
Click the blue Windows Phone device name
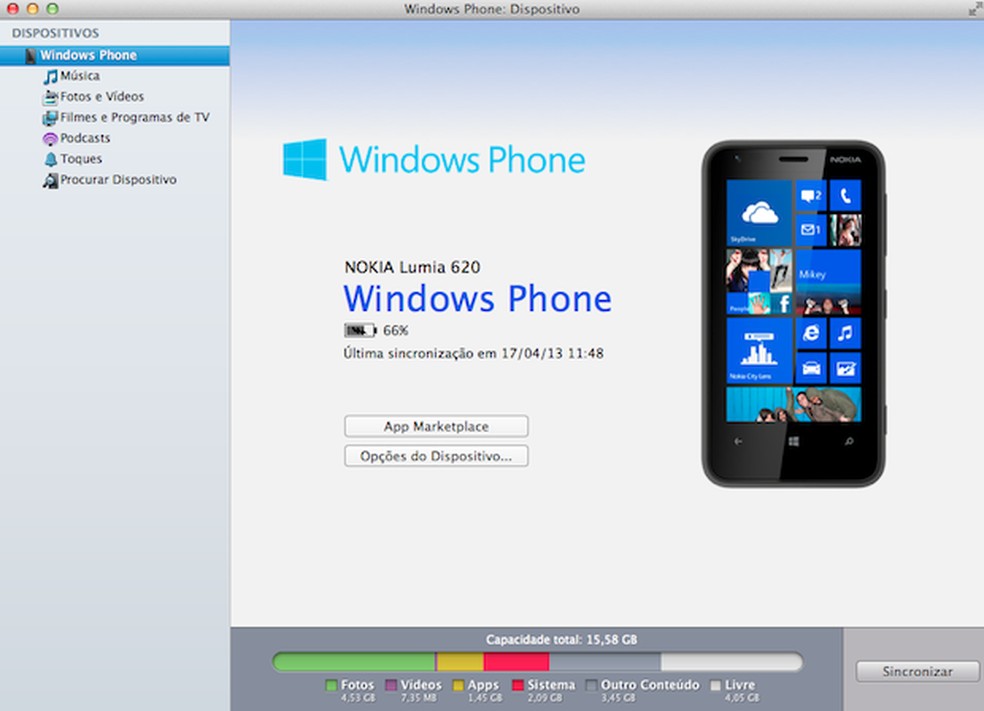click(478, 299)
